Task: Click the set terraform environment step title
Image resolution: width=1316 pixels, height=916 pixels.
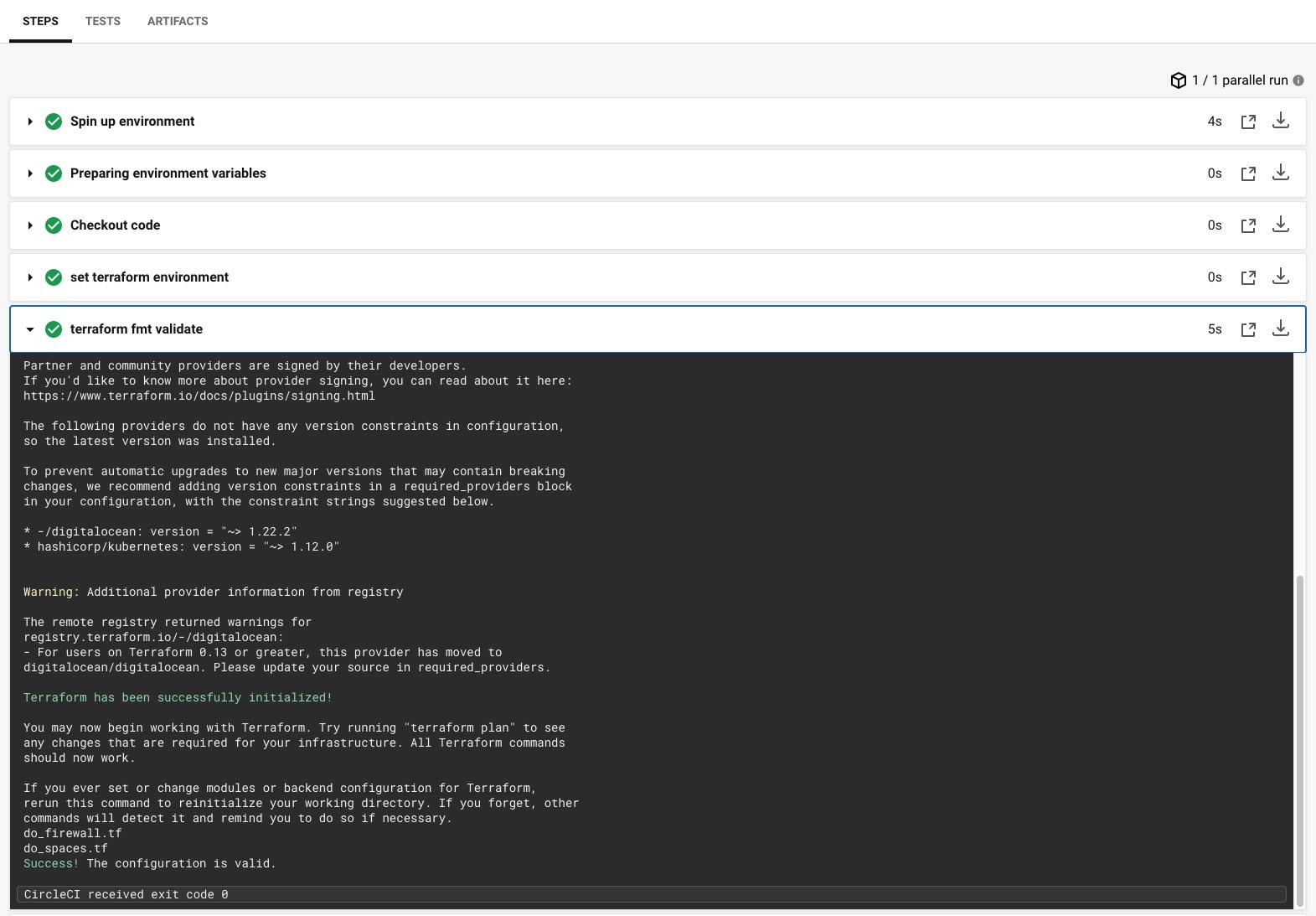Action: pos(149,277)
